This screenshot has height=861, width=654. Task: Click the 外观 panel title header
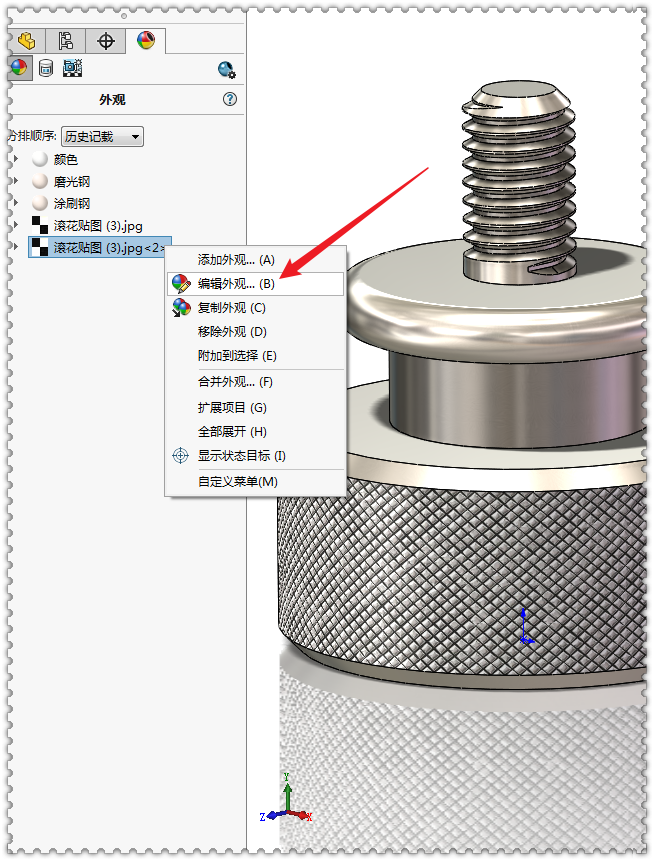point(113,99)
